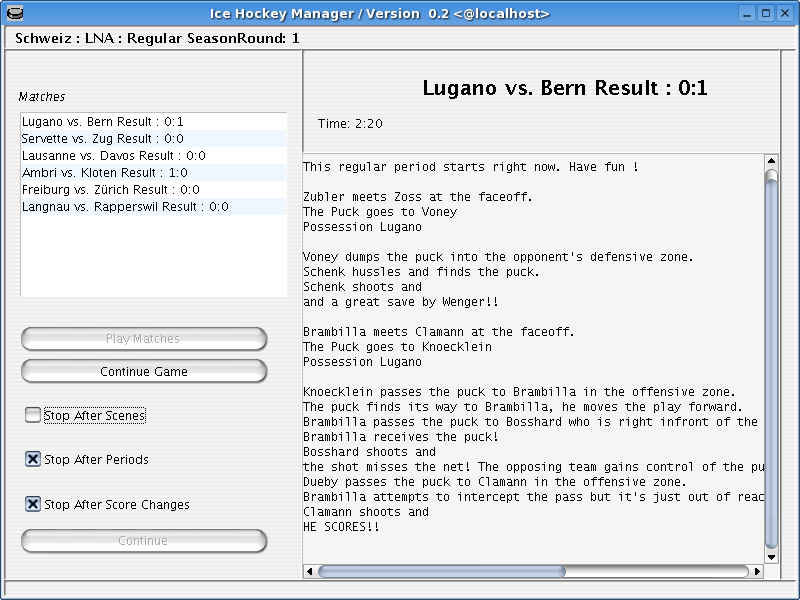800x600 pixels.
Task: Click the hockey puck window menu icon
Action: 12,13
